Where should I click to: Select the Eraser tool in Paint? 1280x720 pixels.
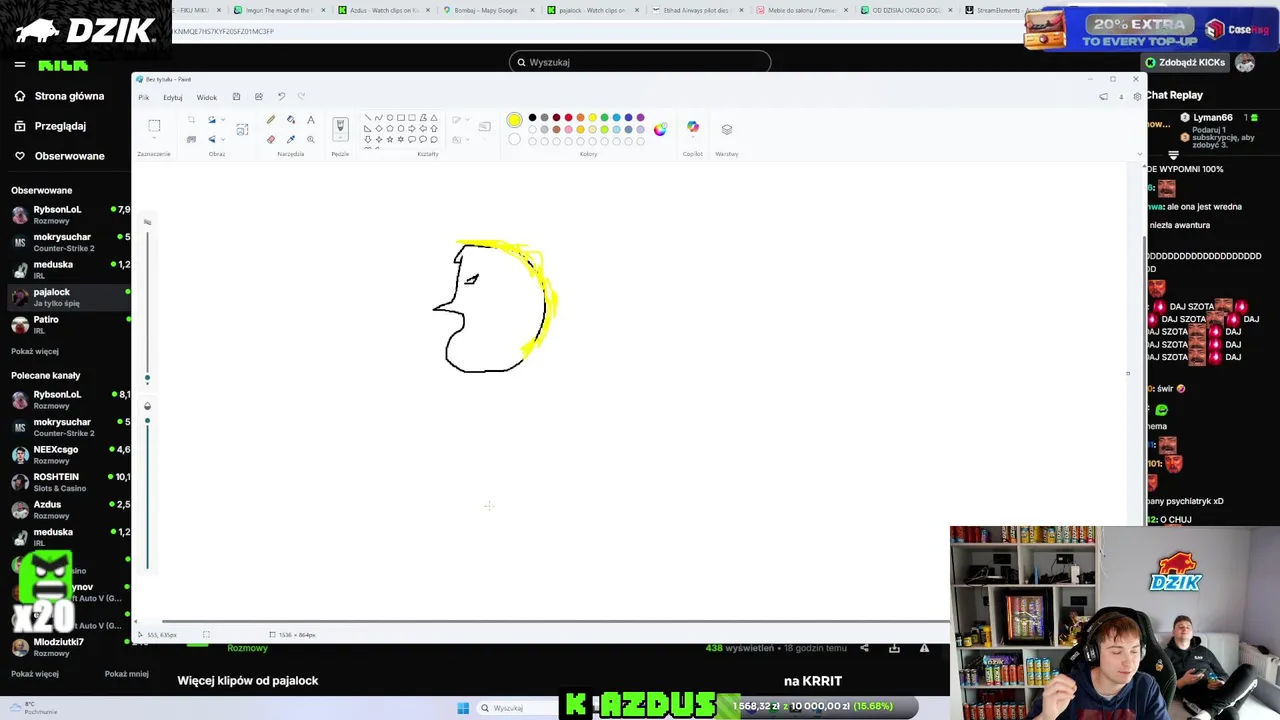pos(270,139)
